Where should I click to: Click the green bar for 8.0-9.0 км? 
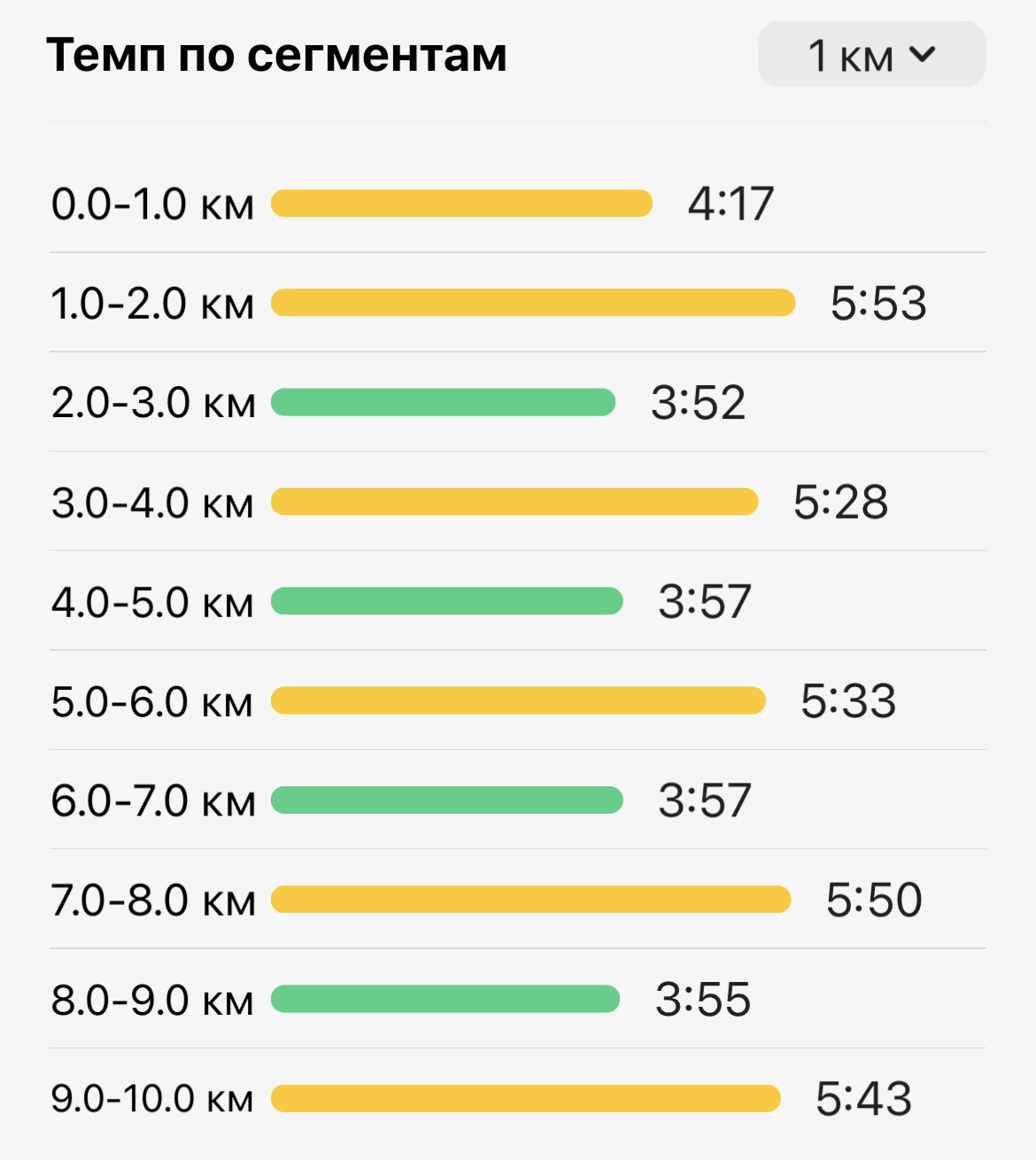(x=445, y=999)
